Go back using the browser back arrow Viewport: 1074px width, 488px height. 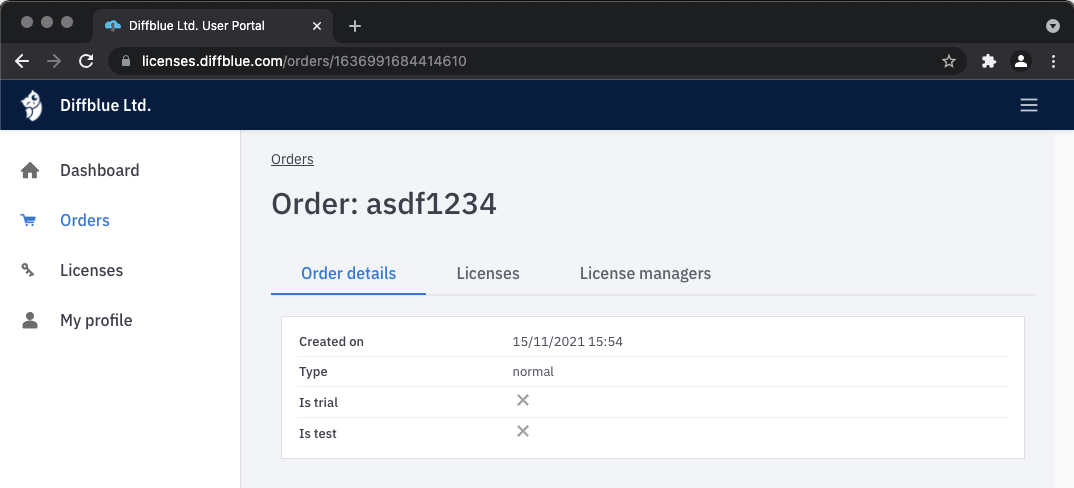(x=22, y=61)
